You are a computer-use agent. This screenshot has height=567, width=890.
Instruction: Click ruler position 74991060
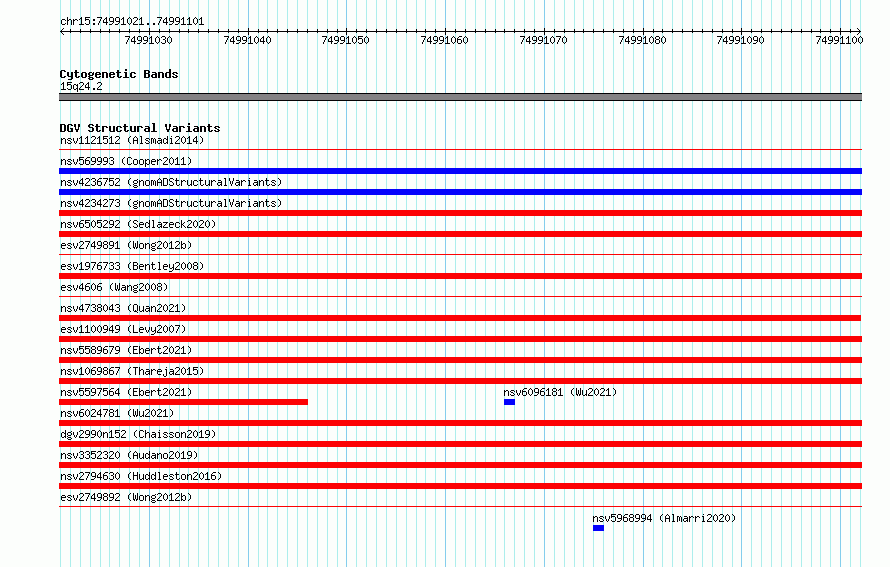point(444,40)
